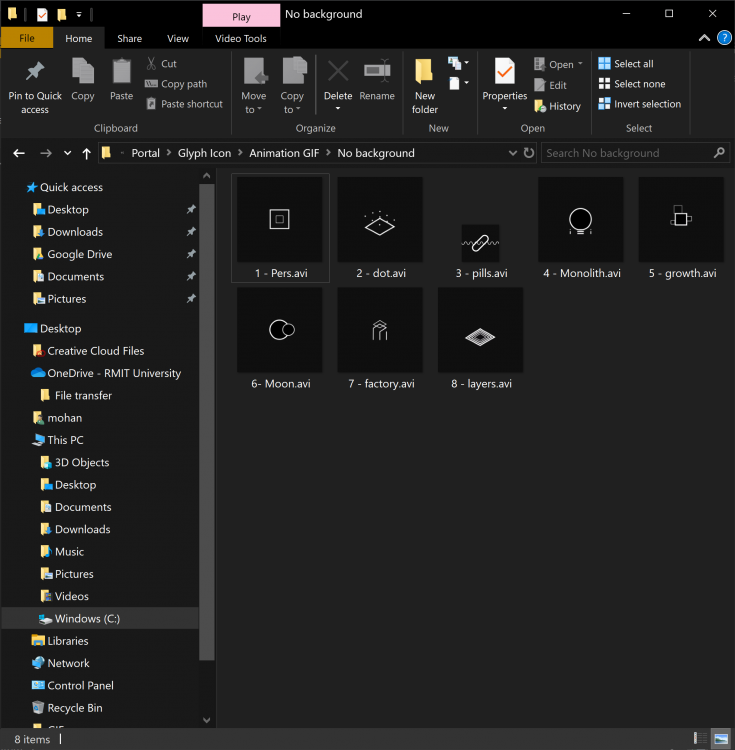Select Windows (C:) in navigation tree
Viewport: 735px width, 750px height.
pos(87,619)
